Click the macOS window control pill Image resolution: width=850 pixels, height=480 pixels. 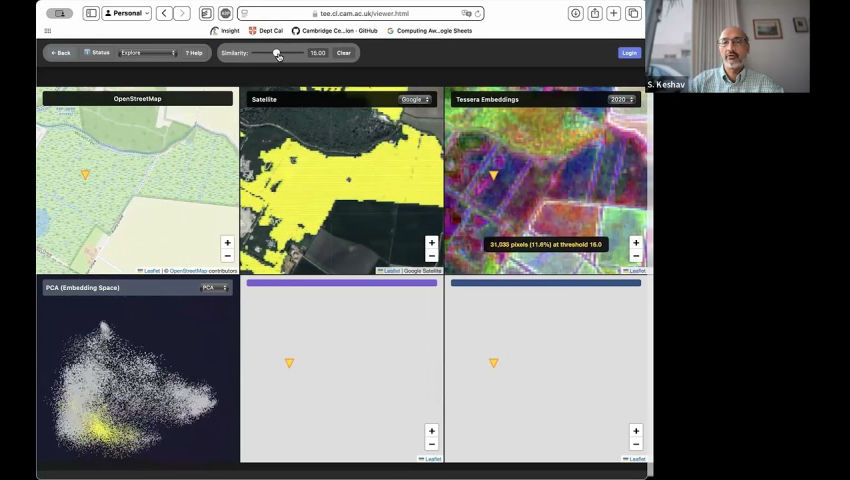tap(60, 14)
